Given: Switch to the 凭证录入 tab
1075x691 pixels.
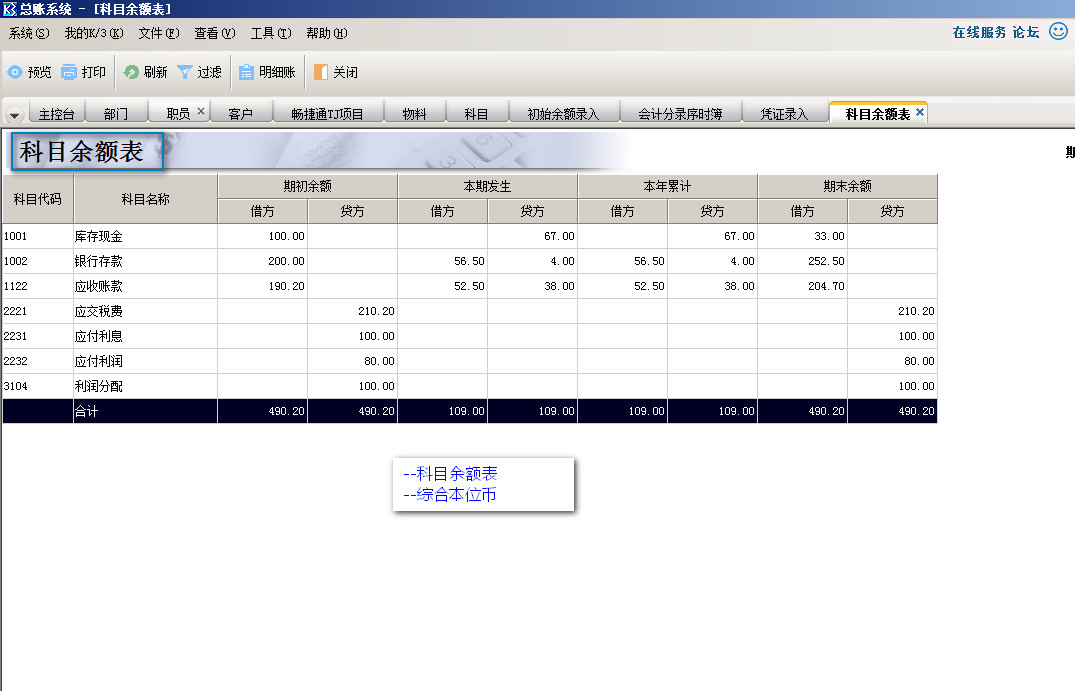Looking at the screenshot, I should pos(784,114).
